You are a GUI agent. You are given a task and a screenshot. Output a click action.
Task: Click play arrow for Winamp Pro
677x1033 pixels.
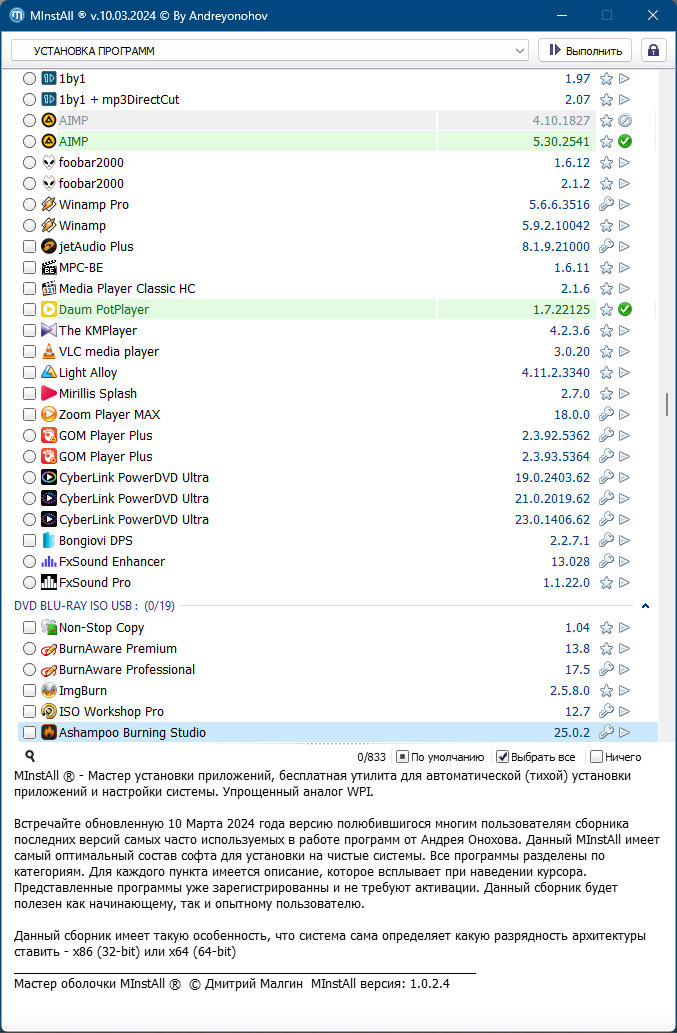point(625,205)
